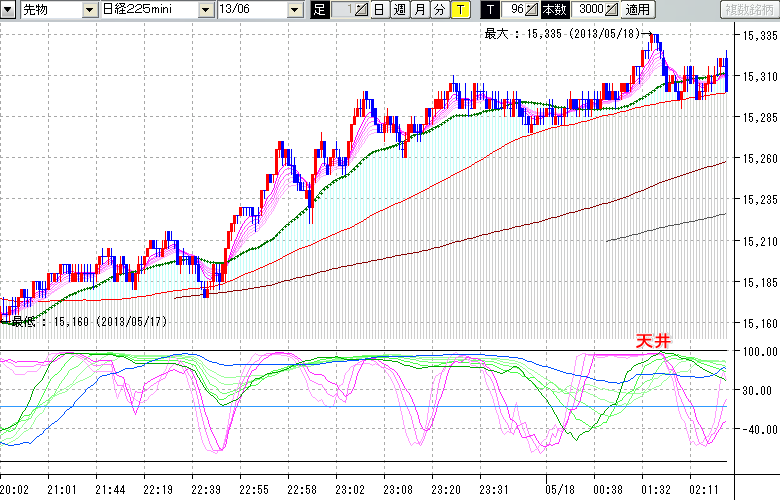Select the monthly 月 timeframe button
This screenshot has height=500, width=780.
[x=420, y=10]
